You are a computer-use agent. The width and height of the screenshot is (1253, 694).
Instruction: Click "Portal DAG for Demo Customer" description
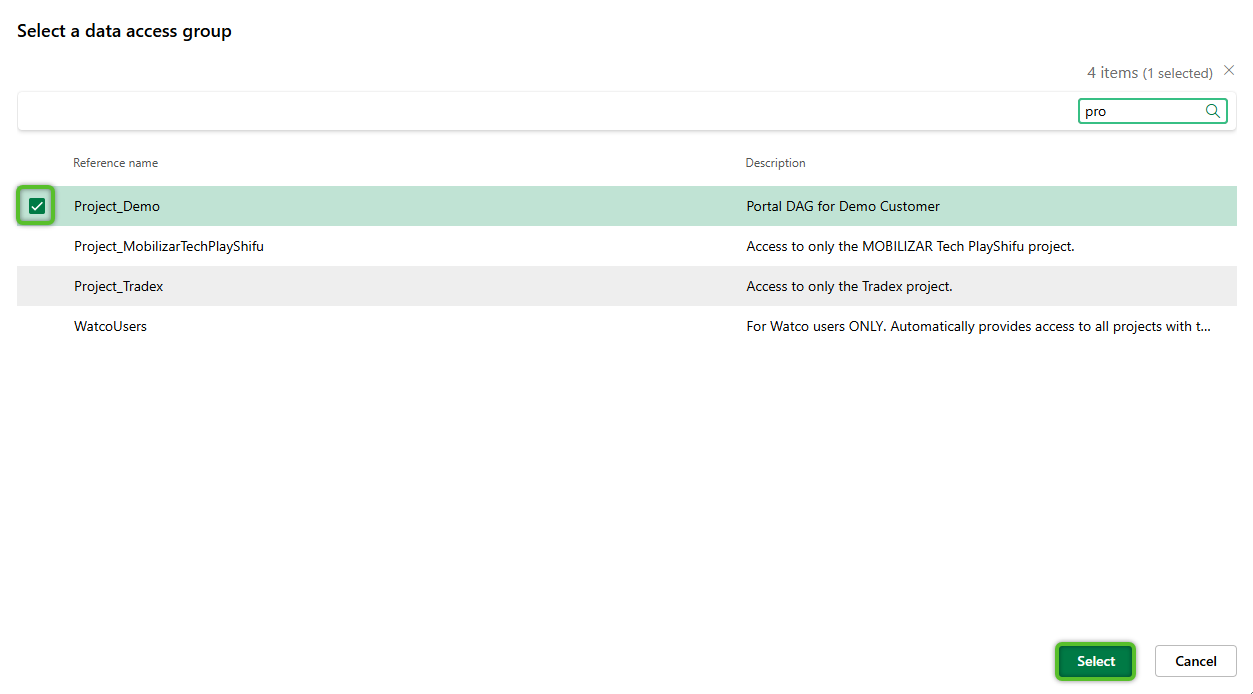coord(843,206)
